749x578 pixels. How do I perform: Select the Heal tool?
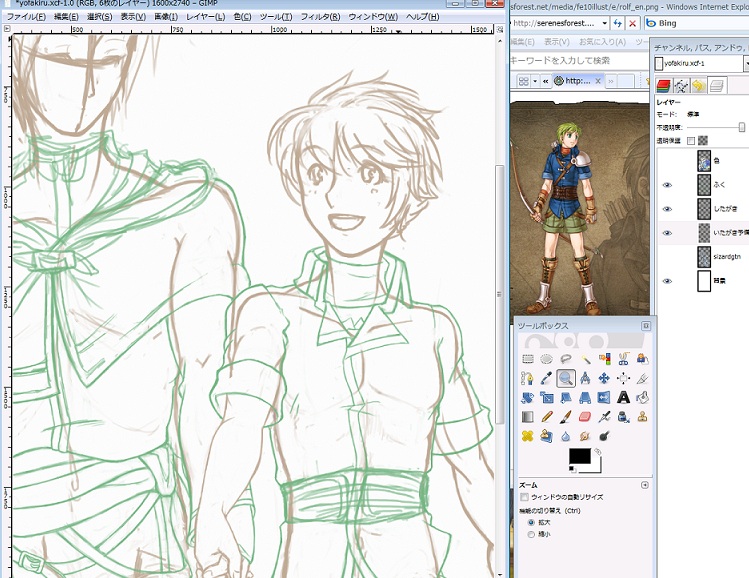coord(527,436)
